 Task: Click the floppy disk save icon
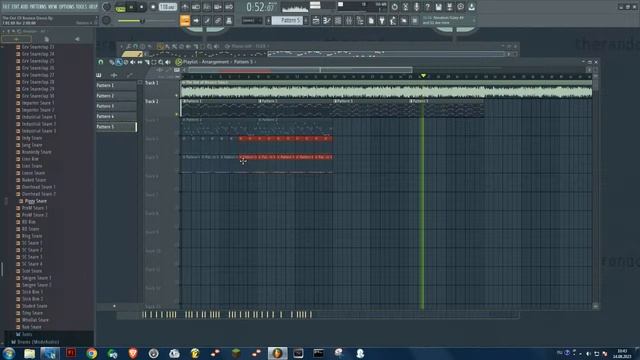coord(438,7)
